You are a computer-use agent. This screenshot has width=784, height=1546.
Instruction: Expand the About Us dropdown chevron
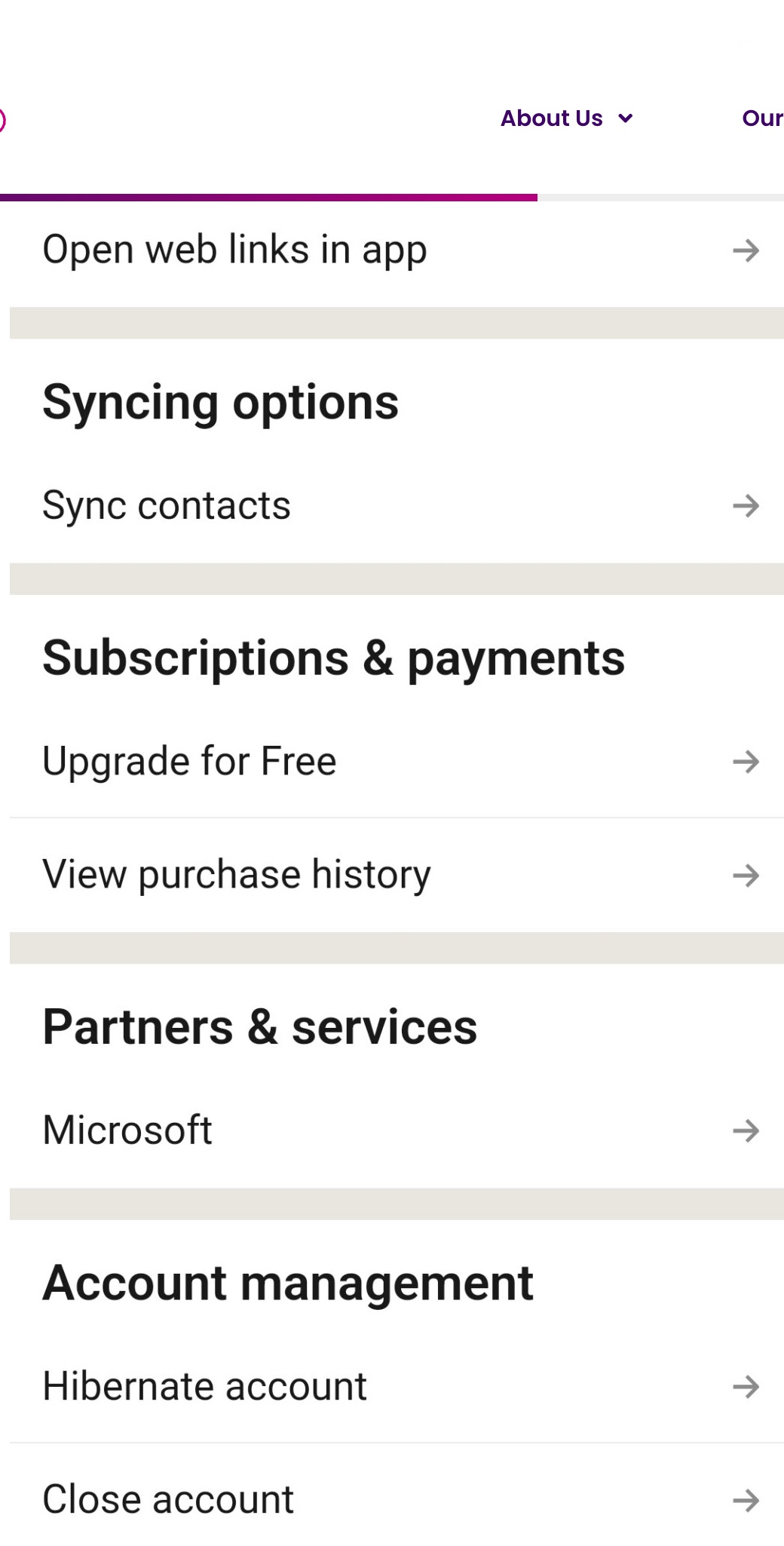[626, 118]
